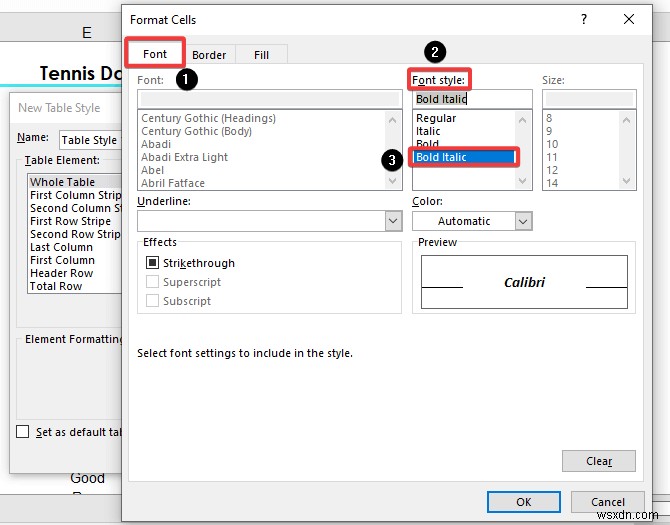Click column E header in spreadsheet

(87, 32)
